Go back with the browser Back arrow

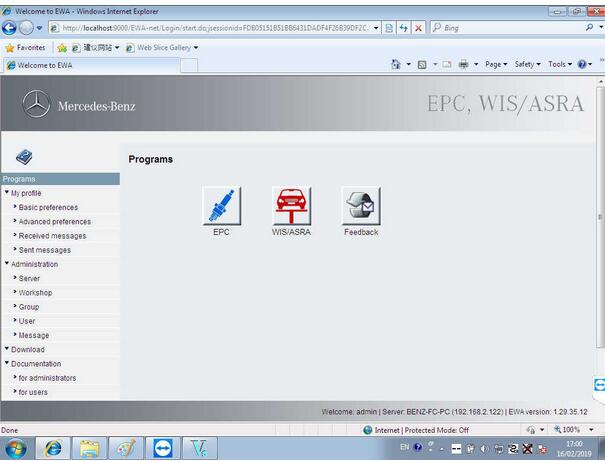[9, 28]
